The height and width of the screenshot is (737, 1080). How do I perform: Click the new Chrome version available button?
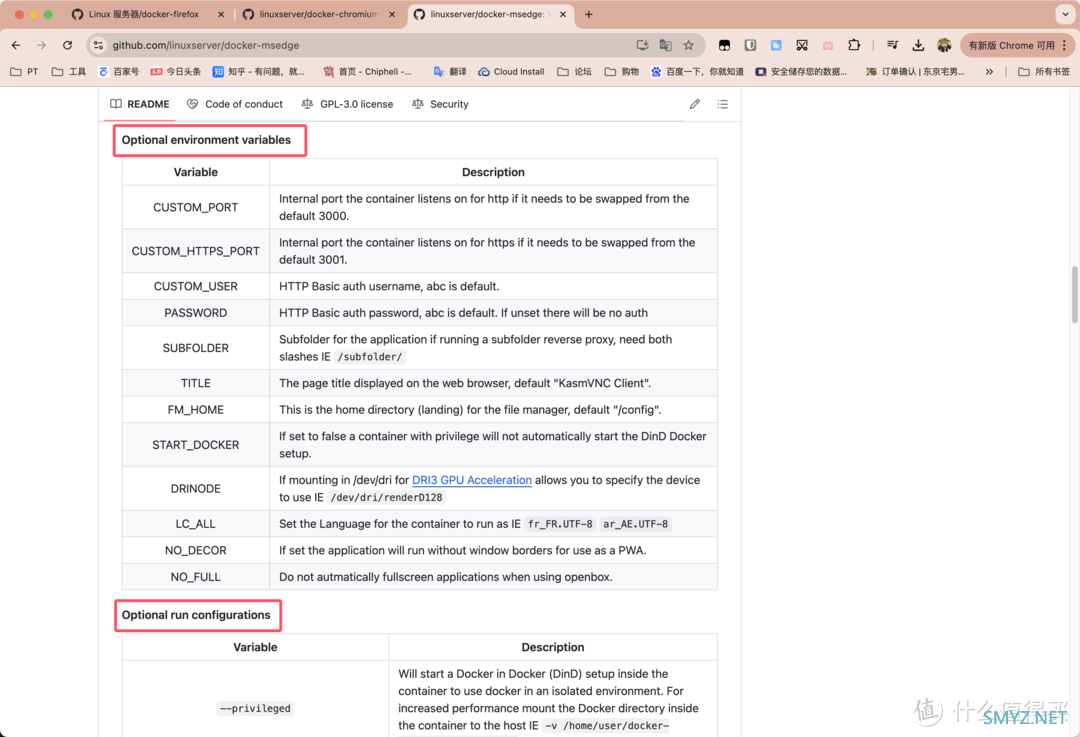pyautogui.click(x=1010, y=45)
